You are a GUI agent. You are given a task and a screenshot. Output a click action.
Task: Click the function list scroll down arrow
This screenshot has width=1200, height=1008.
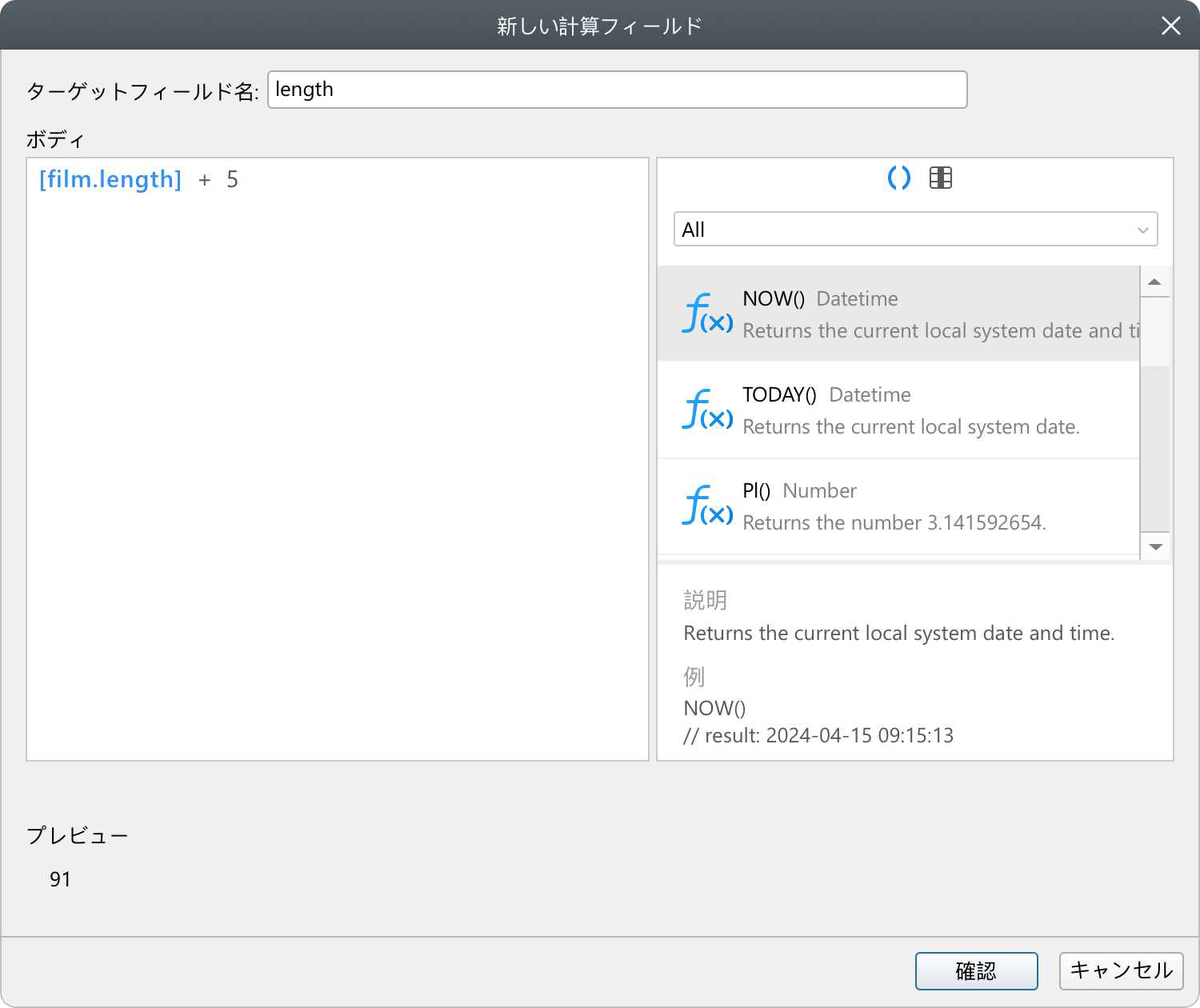click(1155, 546)
